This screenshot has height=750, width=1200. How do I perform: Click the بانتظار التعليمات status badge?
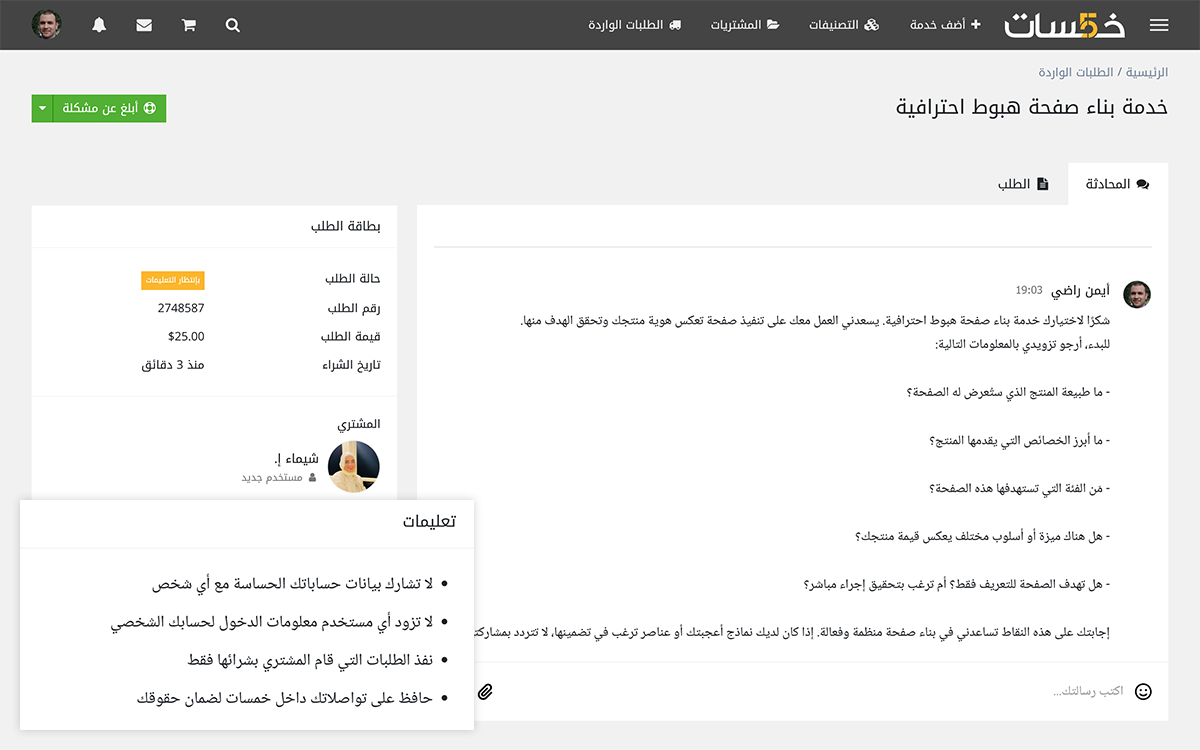tap(173, 280)
